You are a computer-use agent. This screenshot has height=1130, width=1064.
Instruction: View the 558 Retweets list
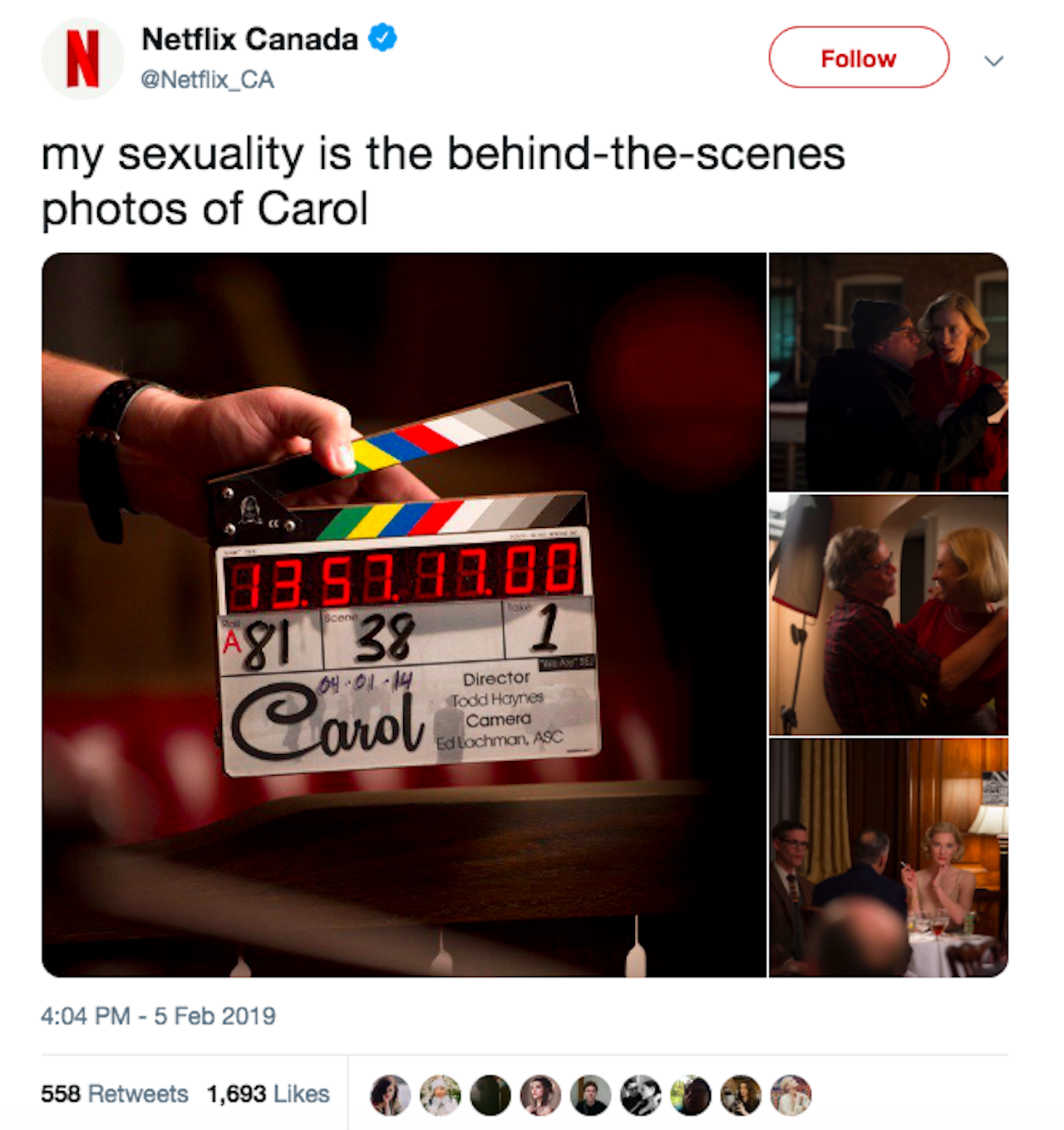[x=115, y=1094]
